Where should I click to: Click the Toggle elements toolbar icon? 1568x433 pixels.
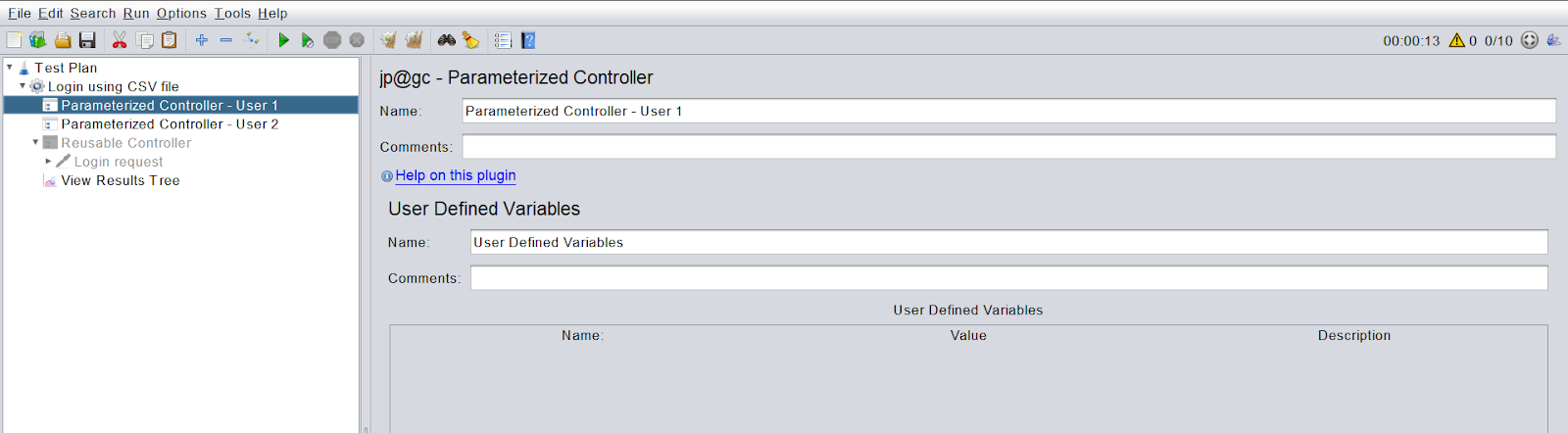(x=251, y=40)
